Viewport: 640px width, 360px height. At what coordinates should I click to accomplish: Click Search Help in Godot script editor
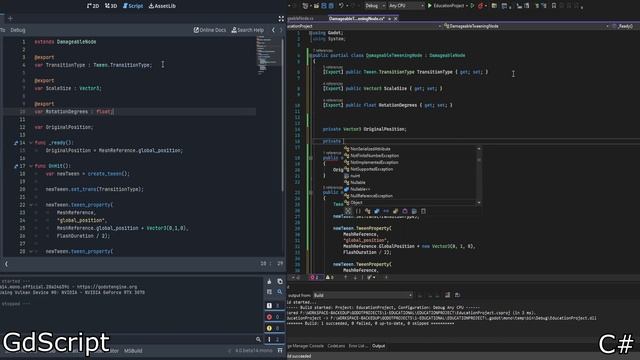click(248, 30)
